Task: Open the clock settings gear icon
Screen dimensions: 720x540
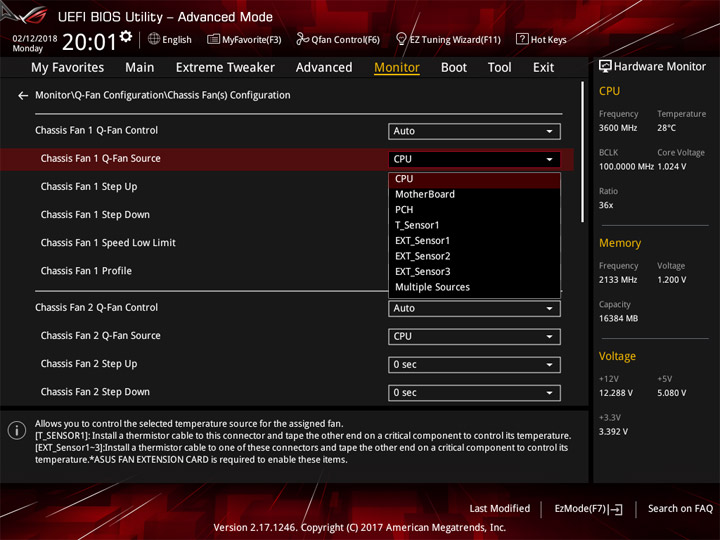Action: (x=126, y=36)
